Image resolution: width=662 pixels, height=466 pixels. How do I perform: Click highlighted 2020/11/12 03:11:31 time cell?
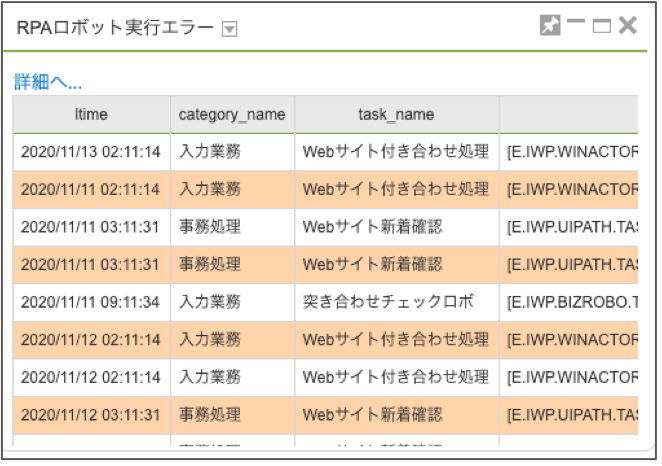[x=92, y=415]
